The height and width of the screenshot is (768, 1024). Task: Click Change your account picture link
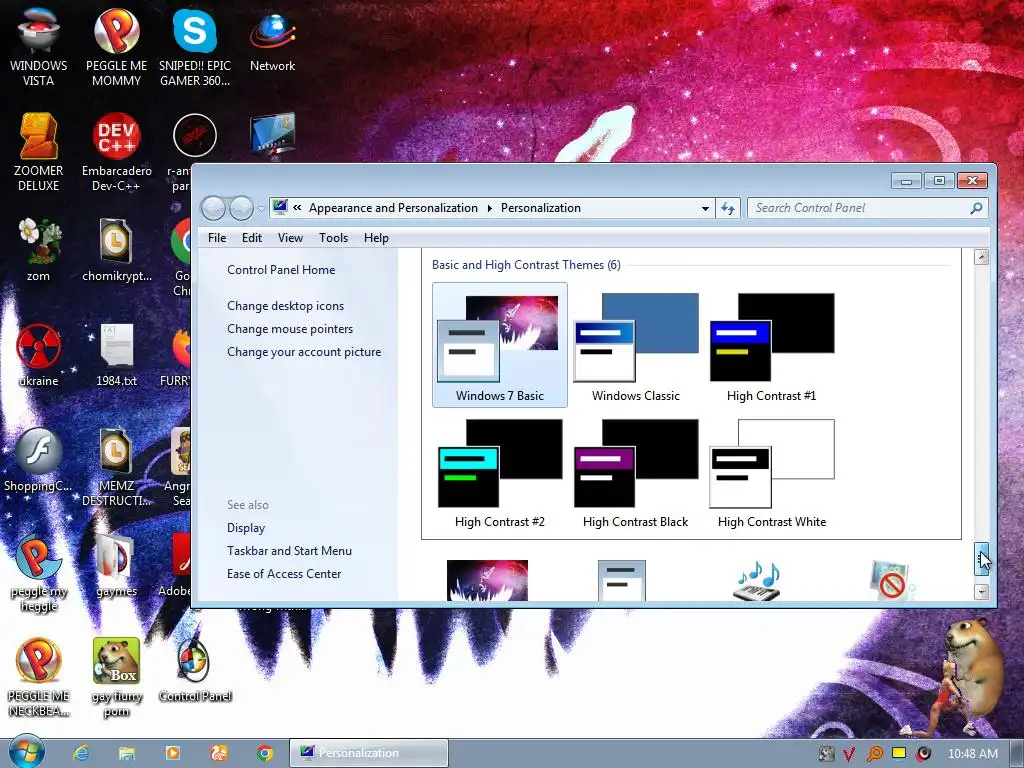pyautogui.click(x=304, y=351)
